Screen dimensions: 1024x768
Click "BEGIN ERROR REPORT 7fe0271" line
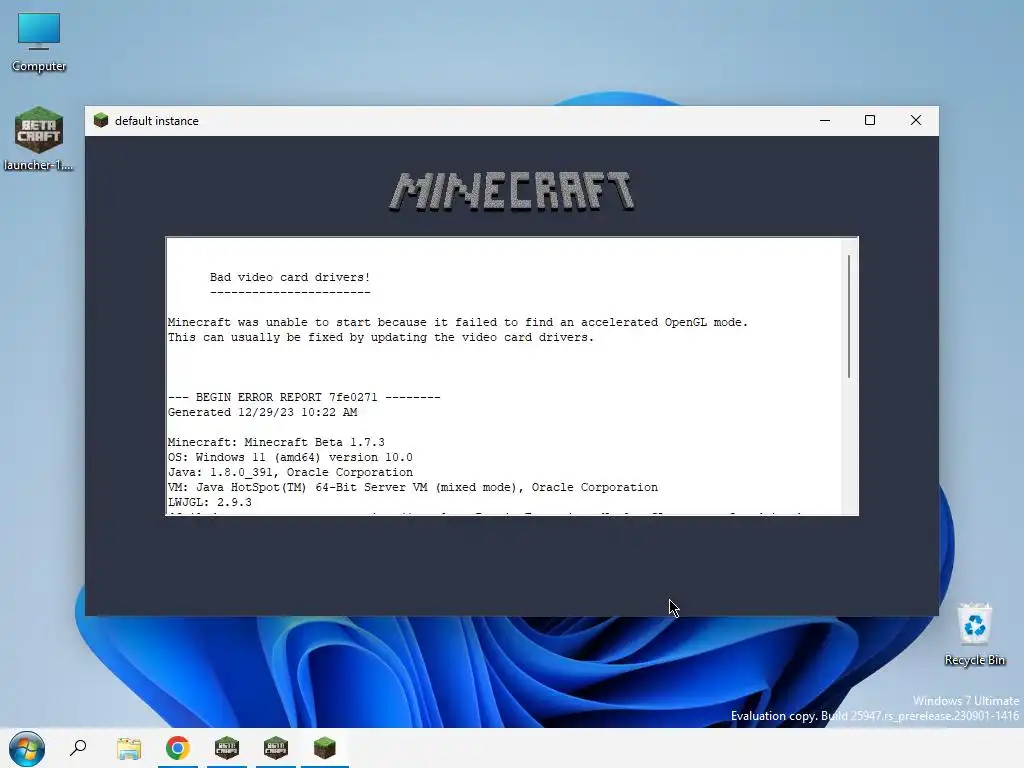[x=304, y=397]
